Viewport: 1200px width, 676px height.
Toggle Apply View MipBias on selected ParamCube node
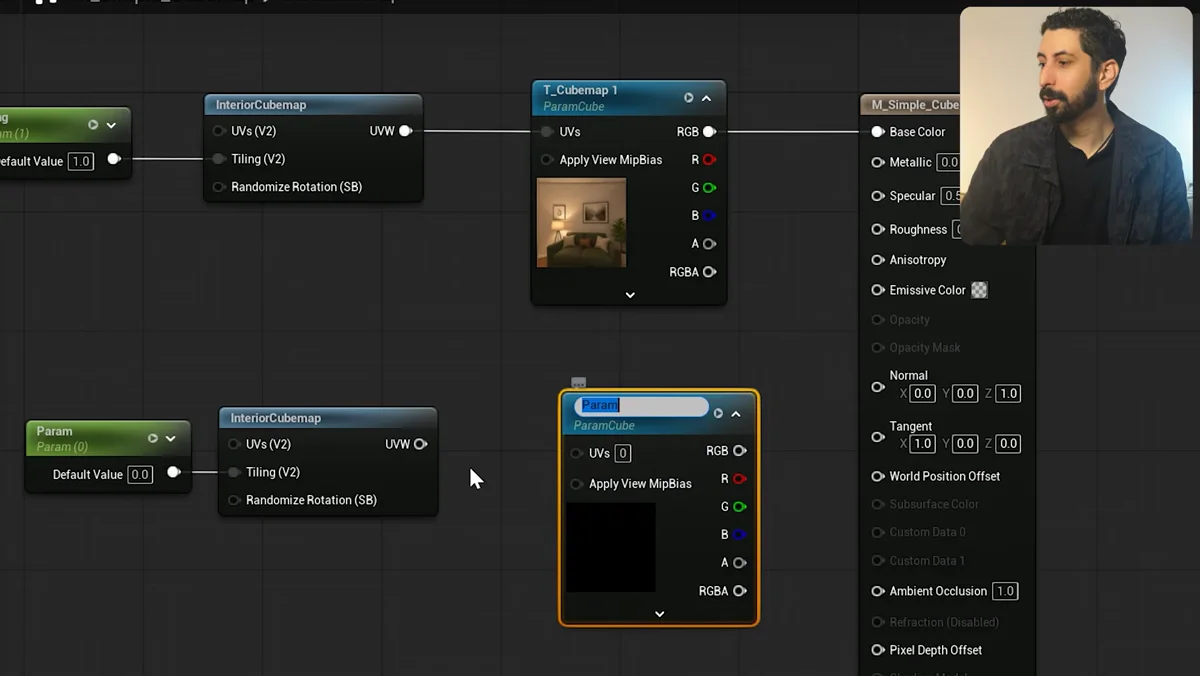[576, 484]
